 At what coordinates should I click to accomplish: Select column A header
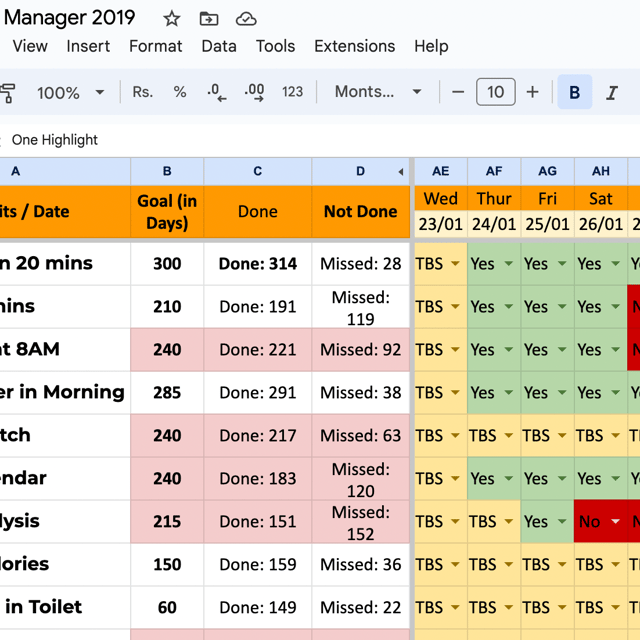tap(65, 171)
